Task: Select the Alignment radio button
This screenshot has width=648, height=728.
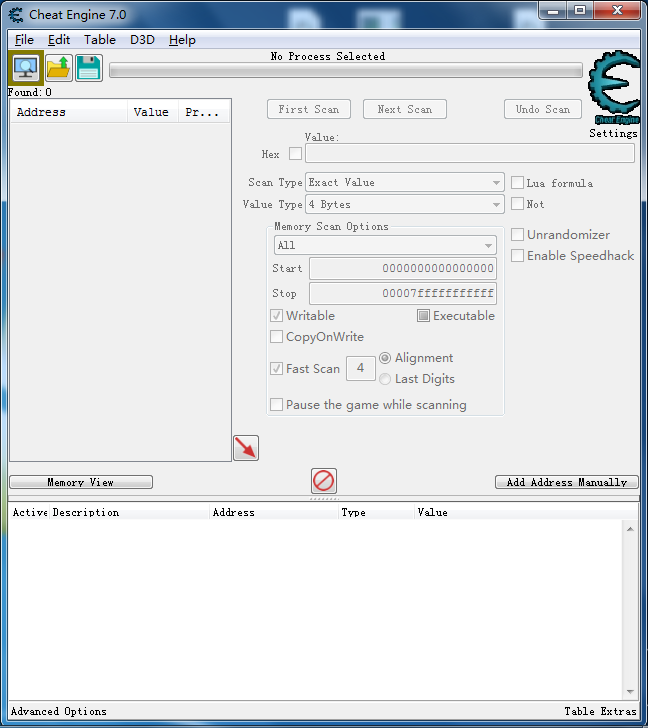Action: coord(385,358)
